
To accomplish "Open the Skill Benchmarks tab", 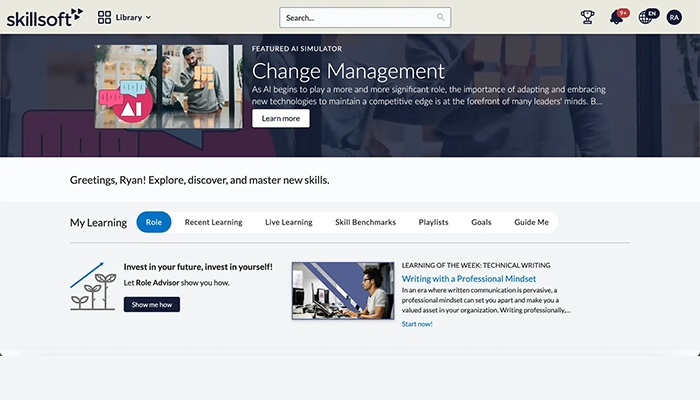I will pos(366,222).
